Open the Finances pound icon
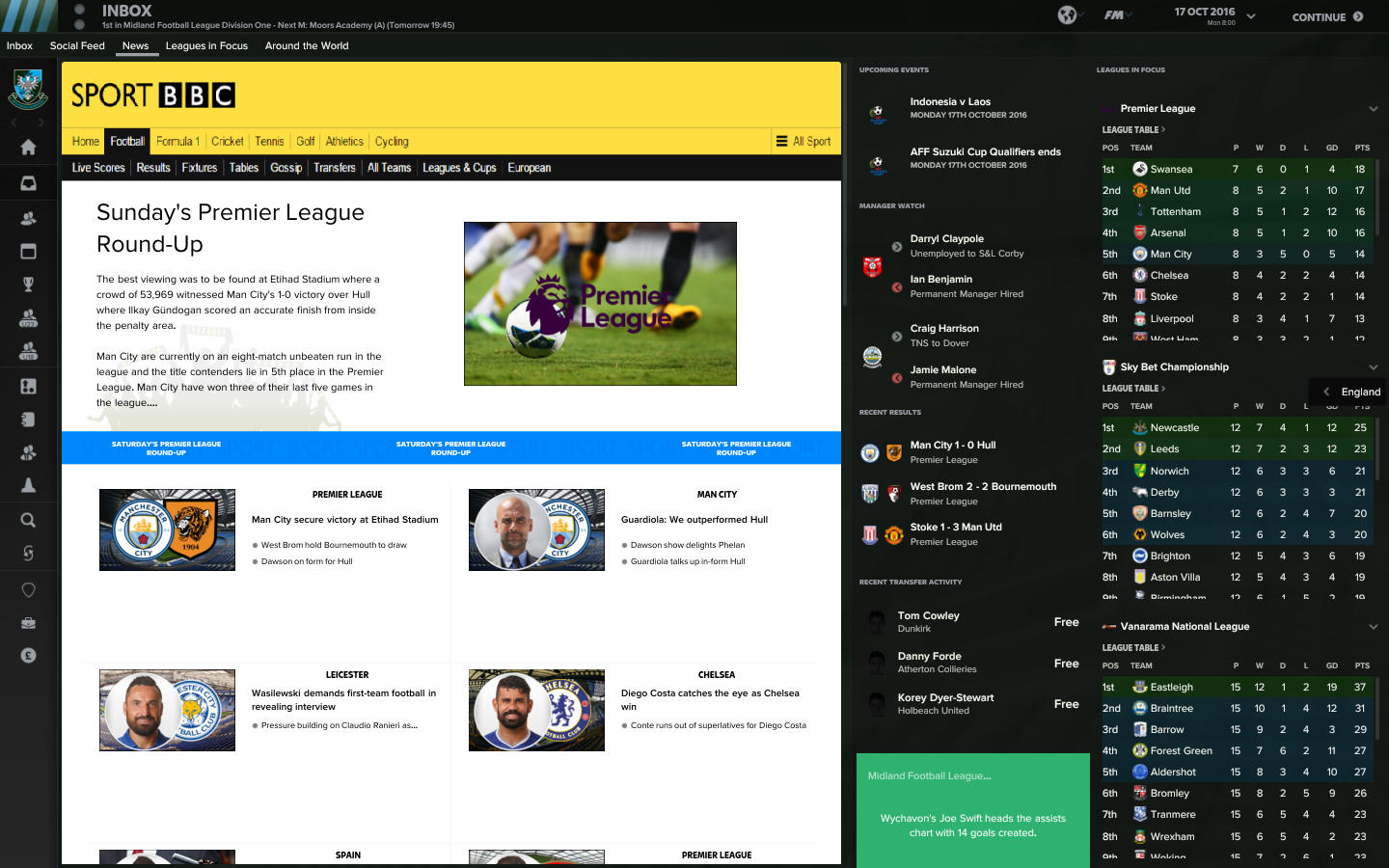Screen dimensions: 1389x868 [x=28, y=656]
